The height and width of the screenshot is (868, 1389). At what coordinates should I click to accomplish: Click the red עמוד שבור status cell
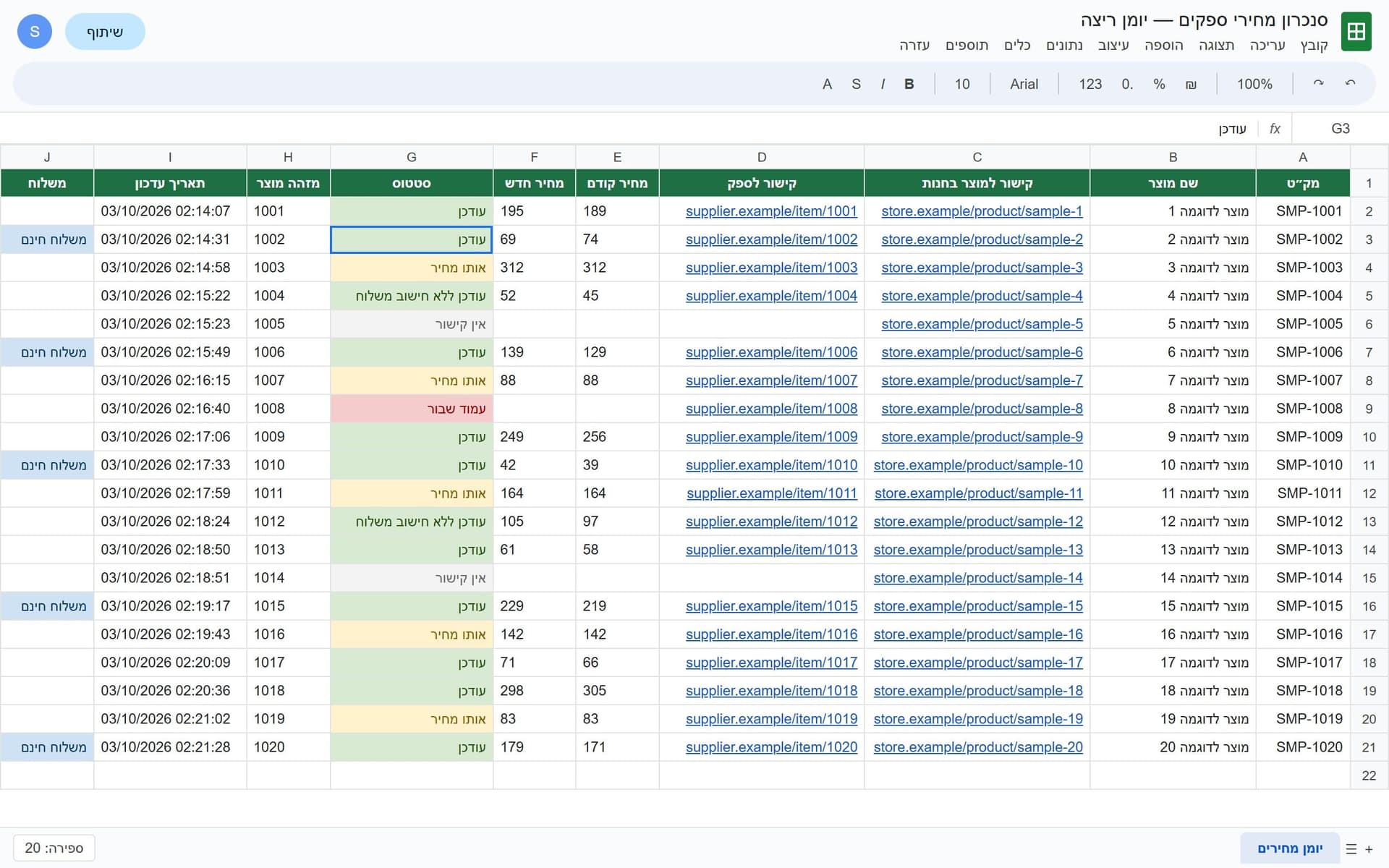tap(411, 409)
